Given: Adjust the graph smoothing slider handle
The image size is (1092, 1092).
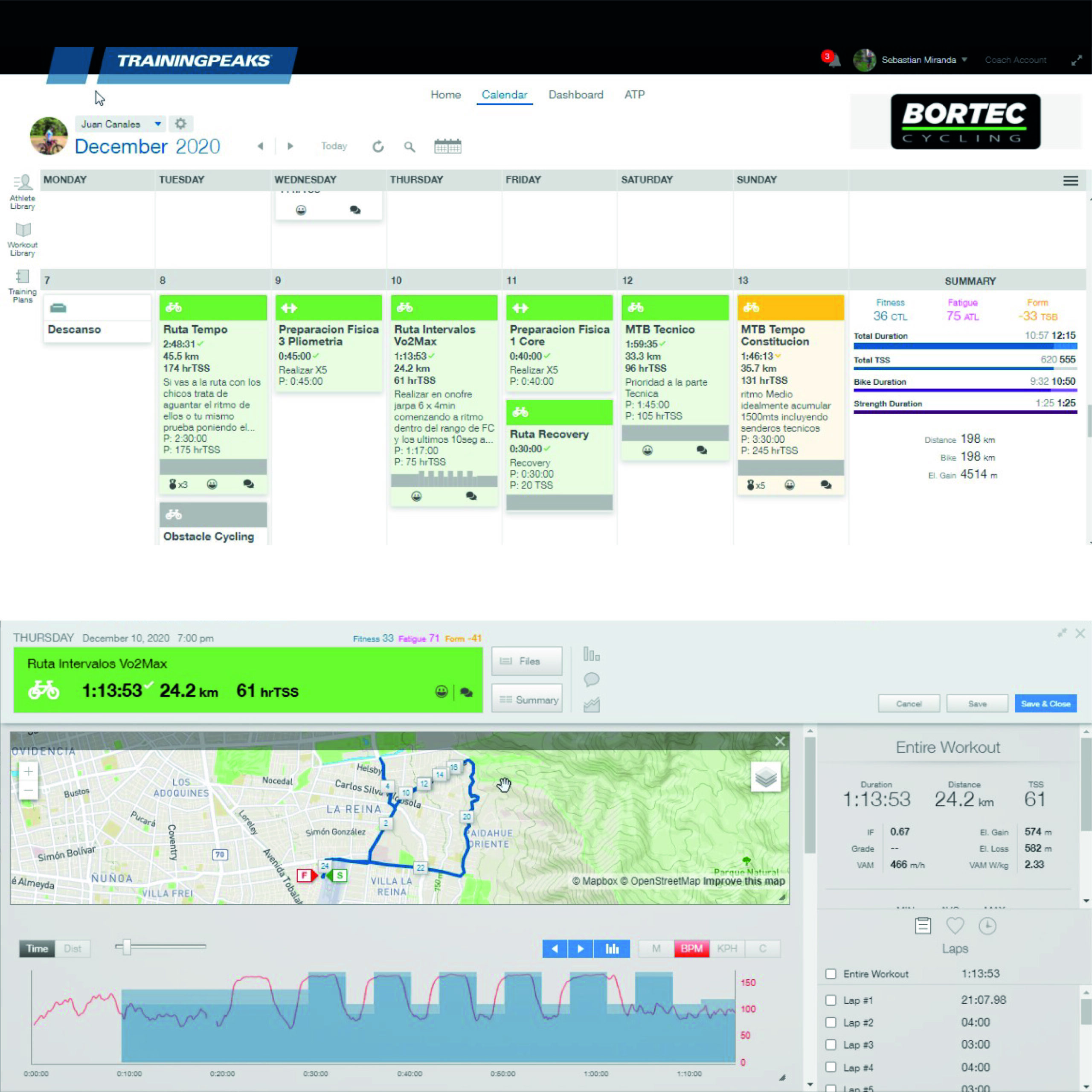Looking at the screenshot, I should pos(127,947).
